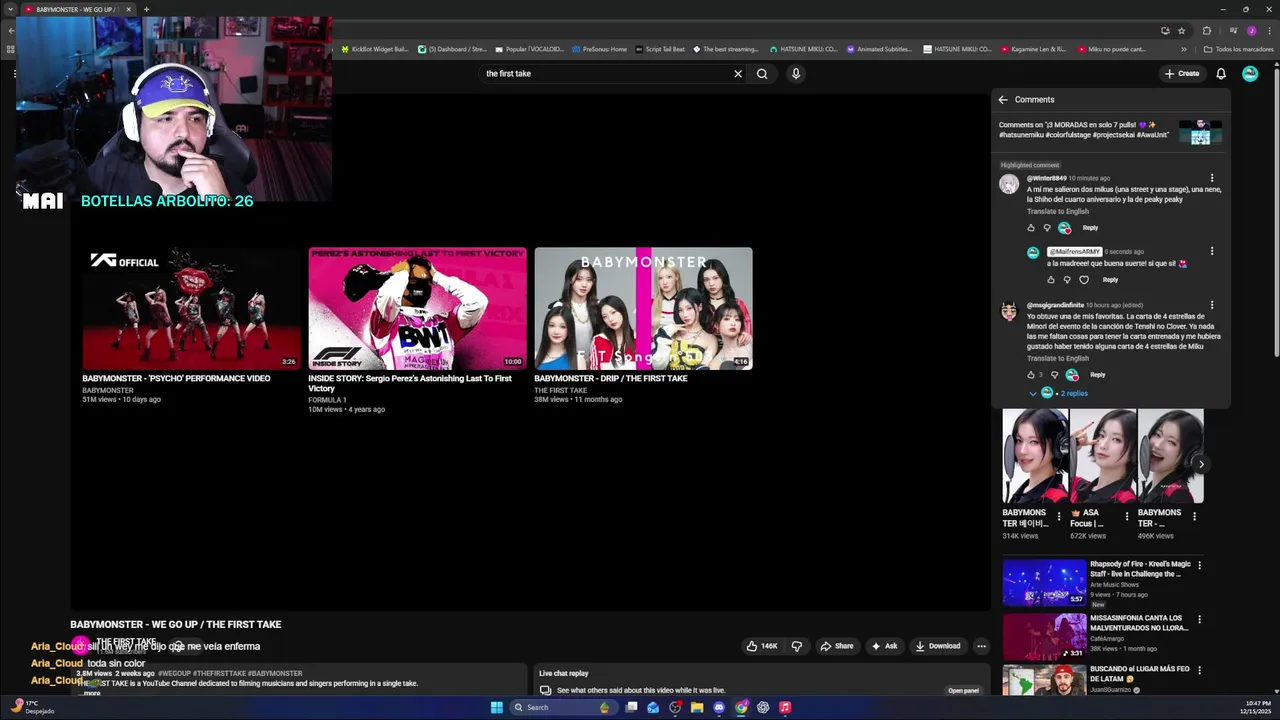1280x720 pixels.
Task: Start voice search with microphone icon
Action: click(796, 74)
